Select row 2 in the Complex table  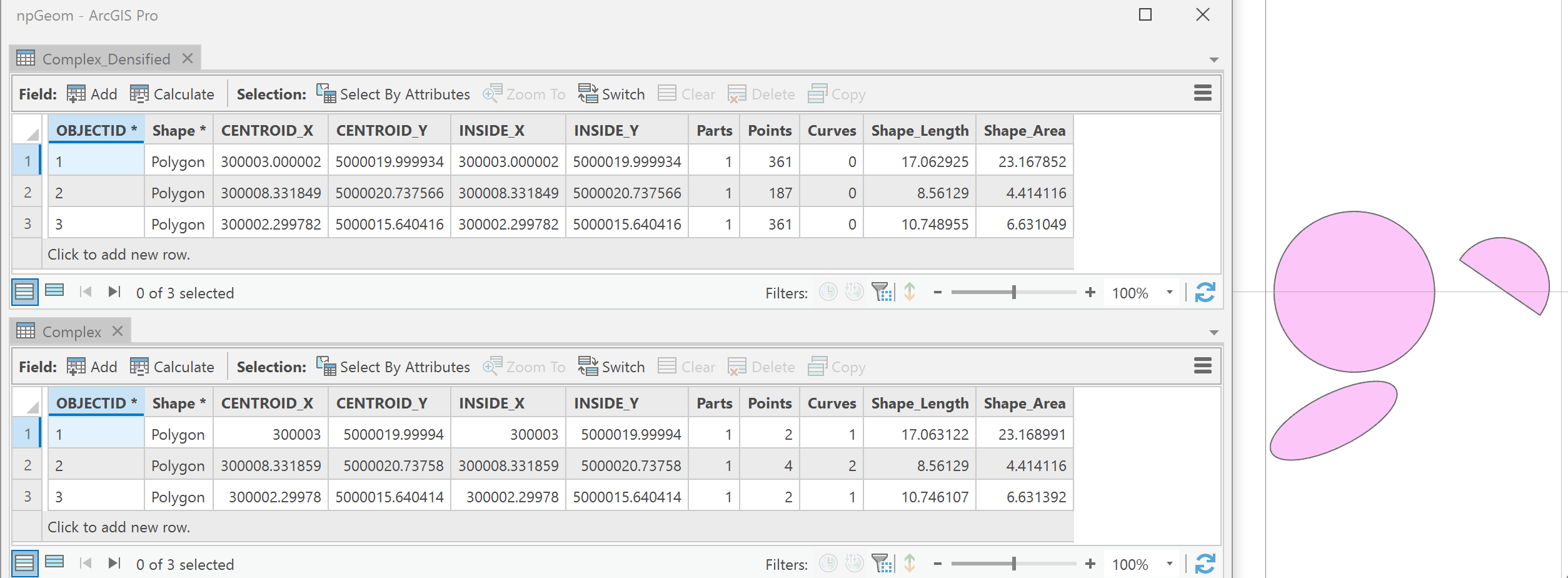coord(27,464)
